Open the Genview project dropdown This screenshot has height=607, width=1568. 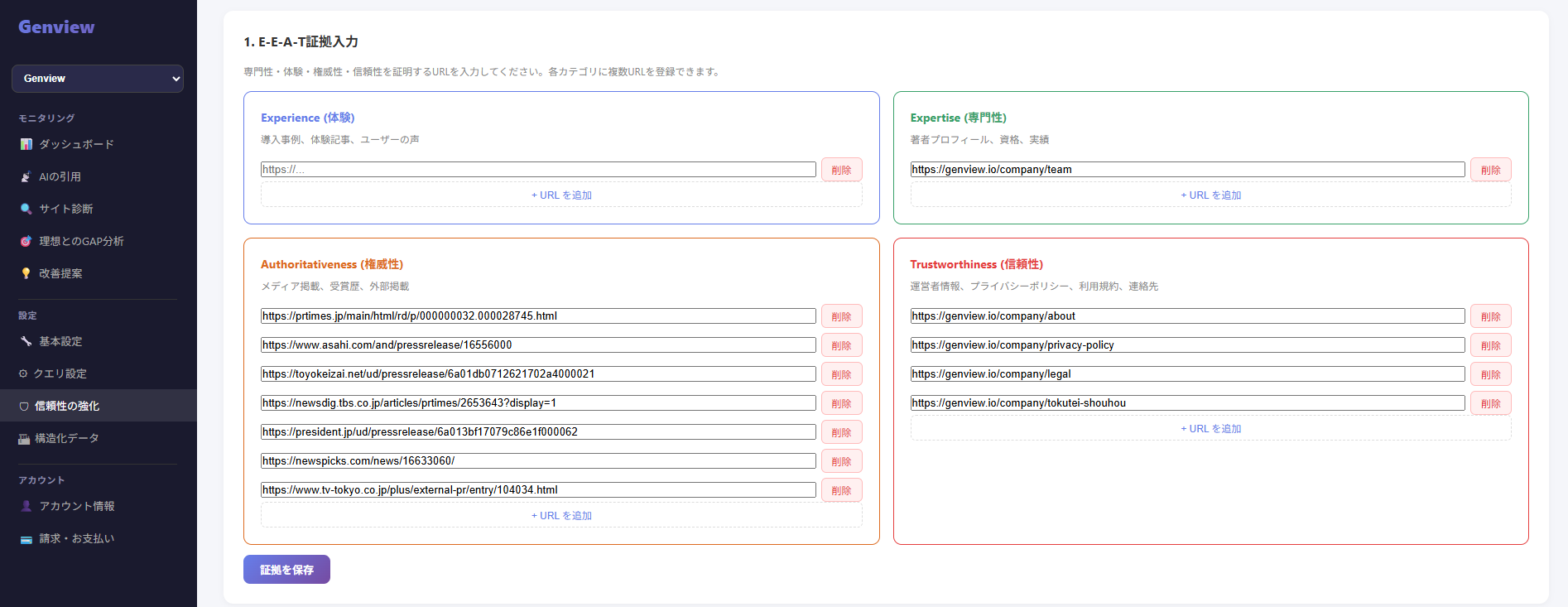coord(98,79)
